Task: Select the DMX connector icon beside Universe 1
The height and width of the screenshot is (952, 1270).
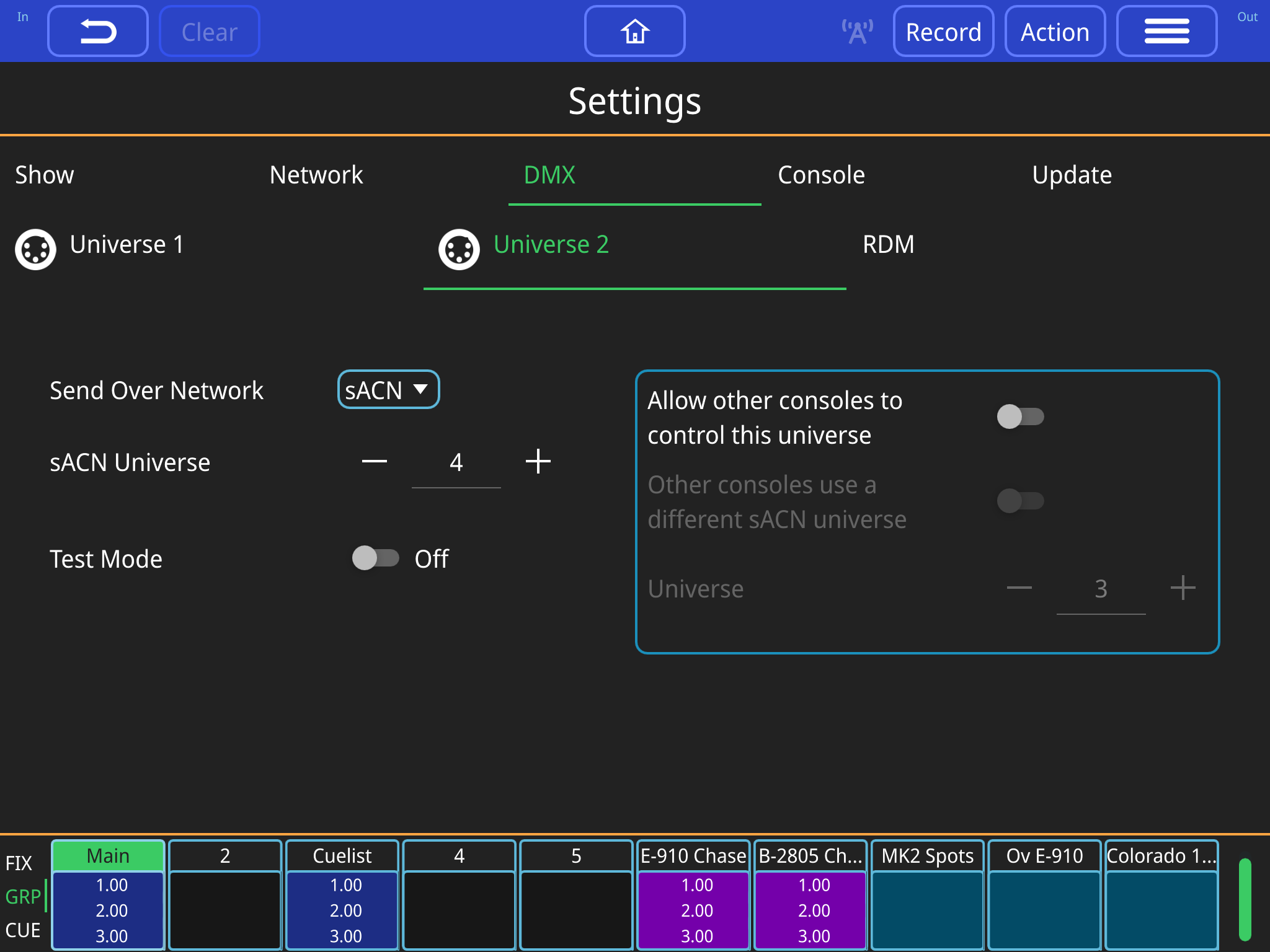Action: (35, 249)
